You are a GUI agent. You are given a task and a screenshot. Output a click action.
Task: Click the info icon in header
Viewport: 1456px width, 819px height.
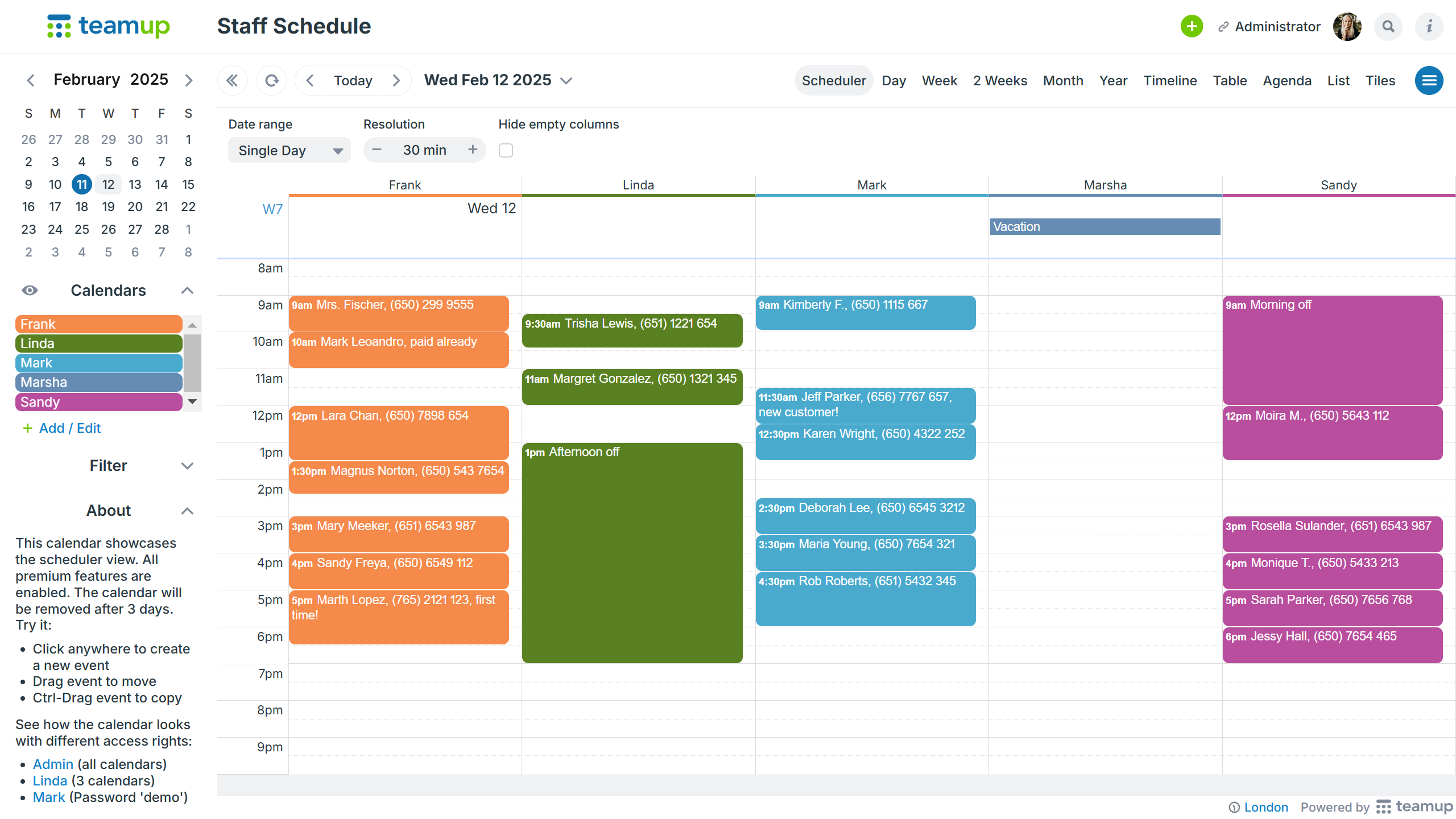tap(1429, 26)
